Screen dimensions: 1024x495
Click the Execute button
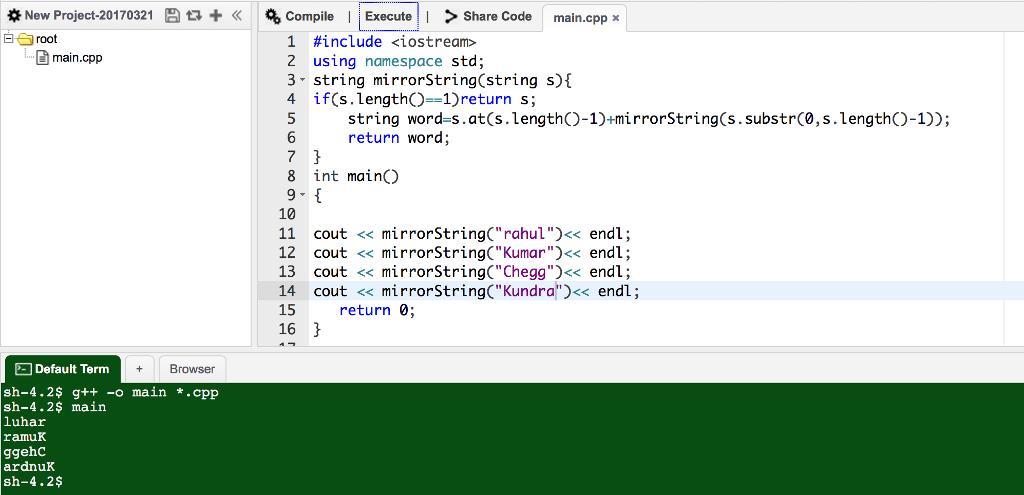click(x=389, y=16)
